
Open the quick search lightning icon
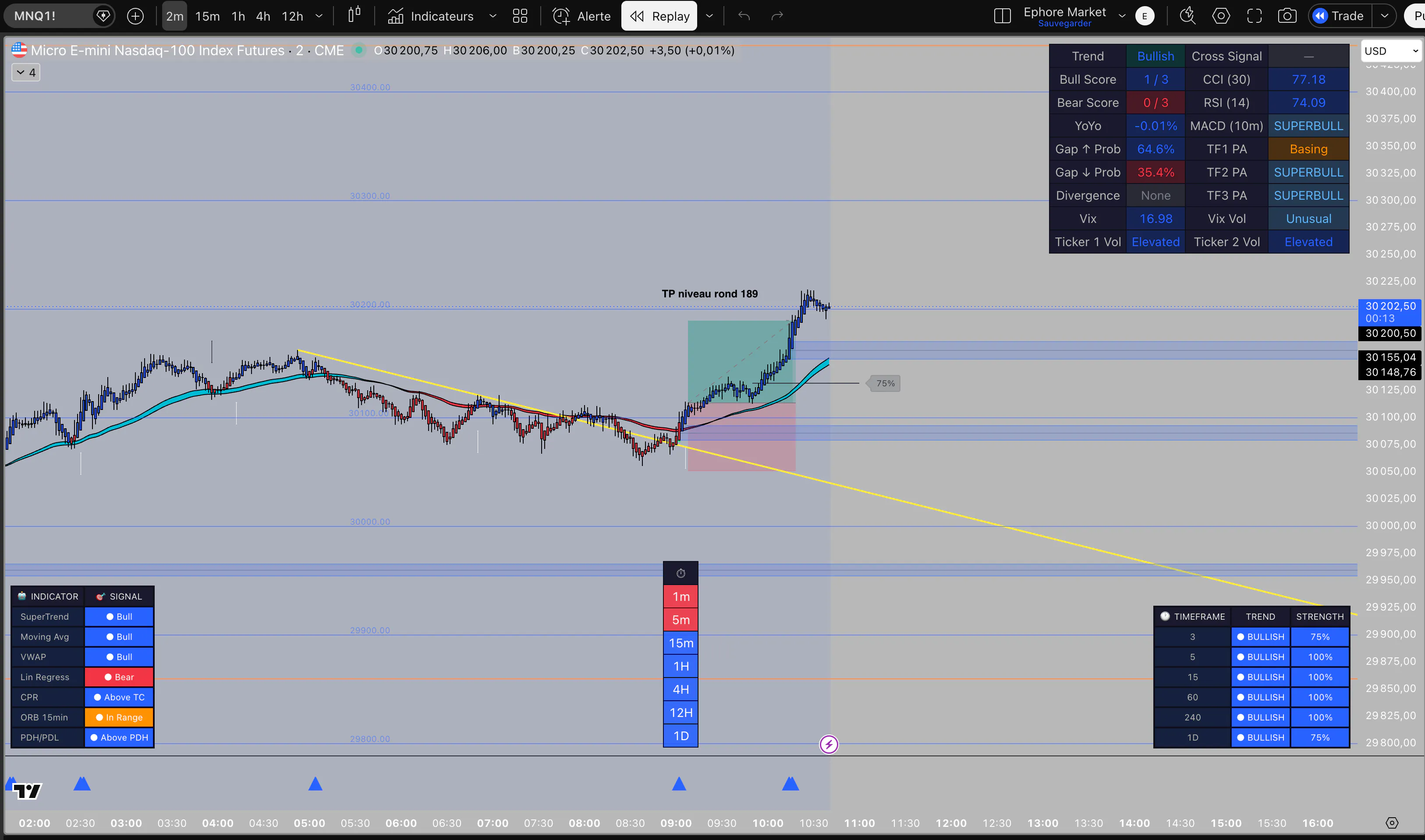[1187, 16]
